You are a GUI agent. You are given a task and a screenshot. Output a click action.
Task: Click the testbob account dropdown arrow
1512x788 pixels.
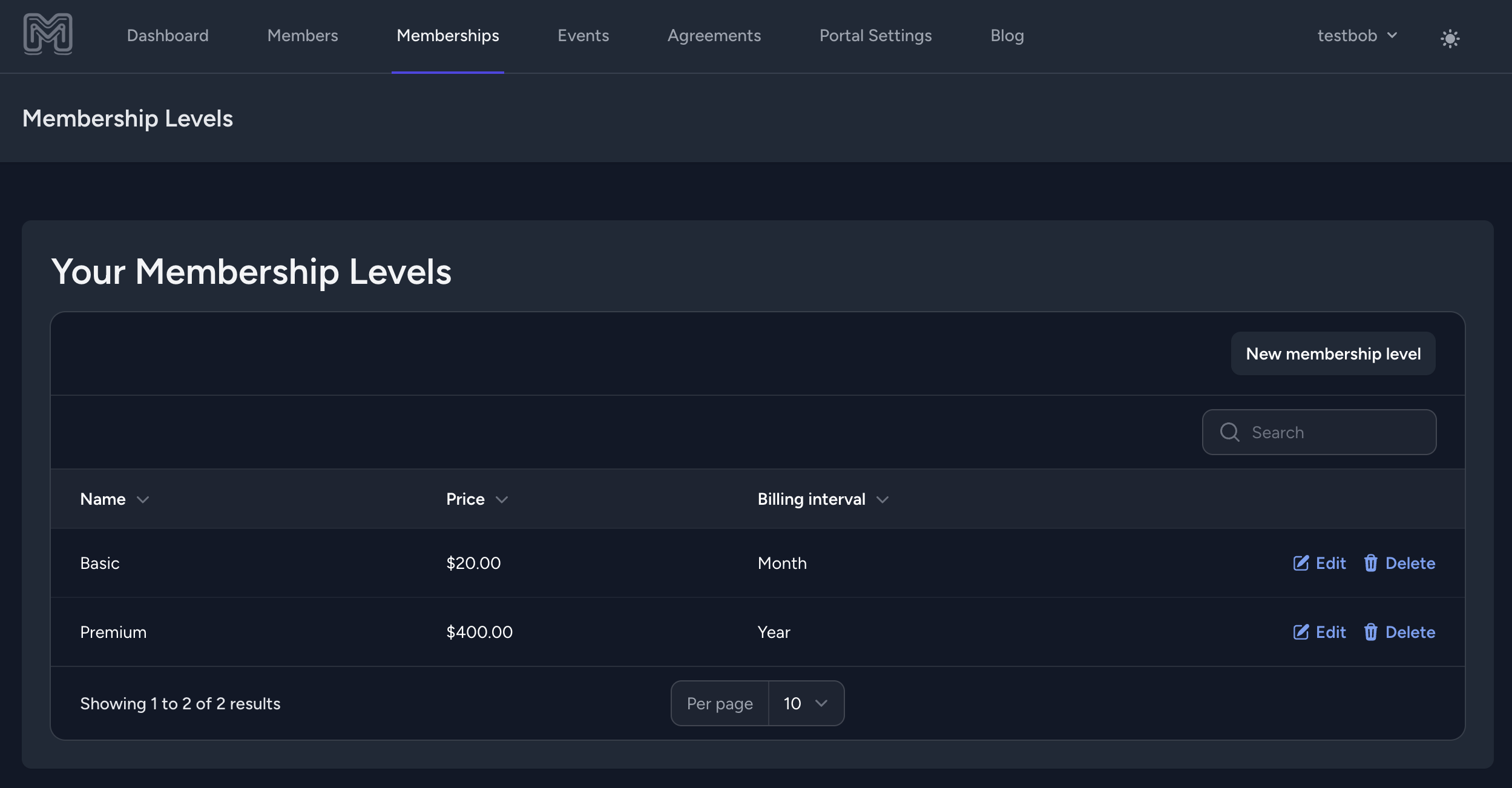coord(1394,35)
